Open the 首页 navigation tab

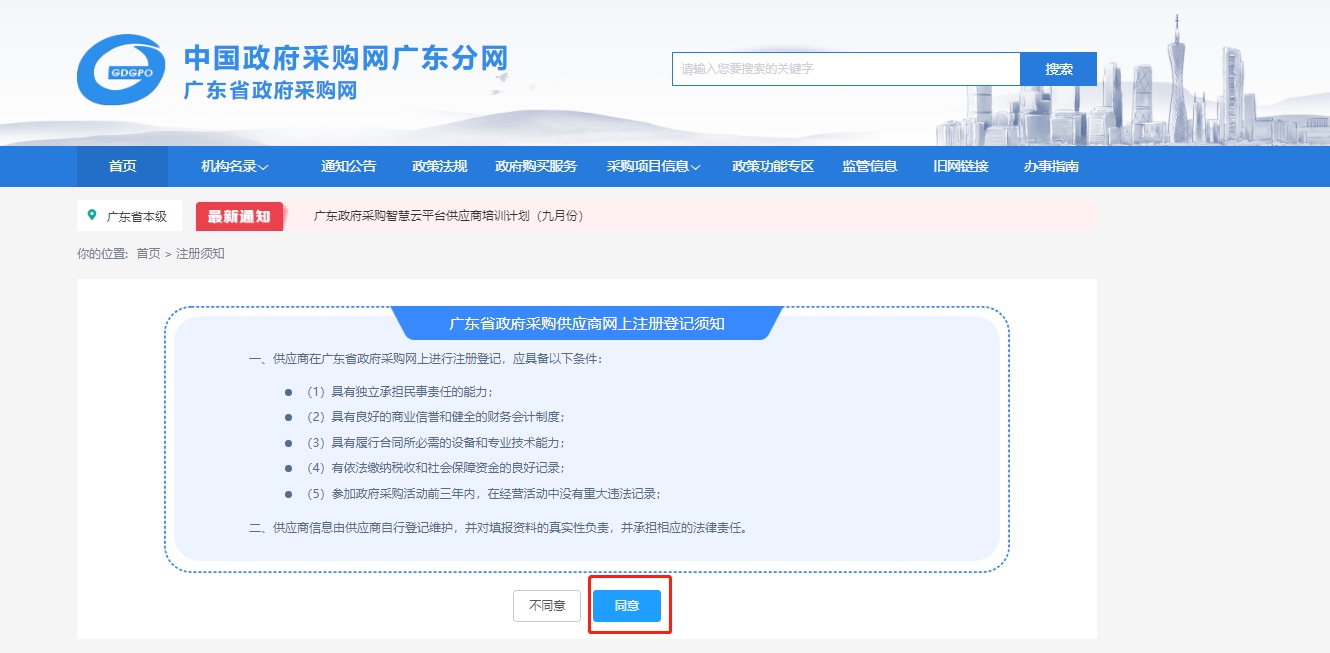pyautogui.click(x=123, y=166)
